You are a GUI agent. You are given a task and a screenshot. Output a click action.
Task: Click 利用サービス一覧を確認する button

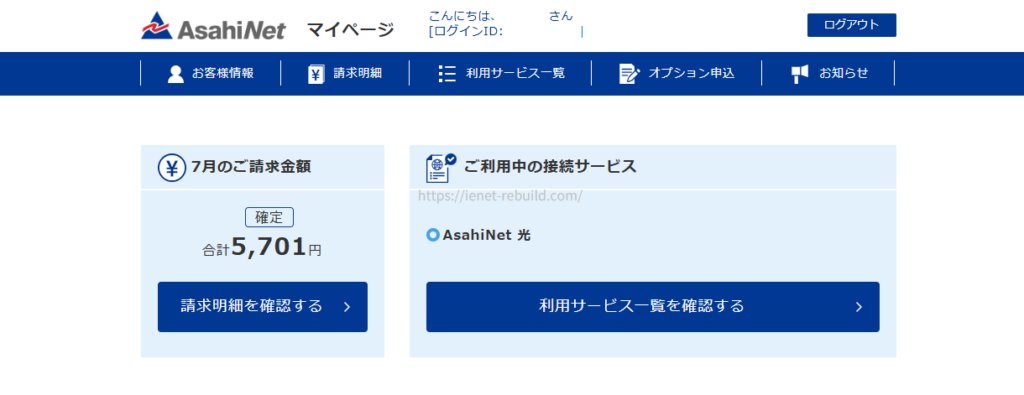pyautogui.click(x=652, y=307)
